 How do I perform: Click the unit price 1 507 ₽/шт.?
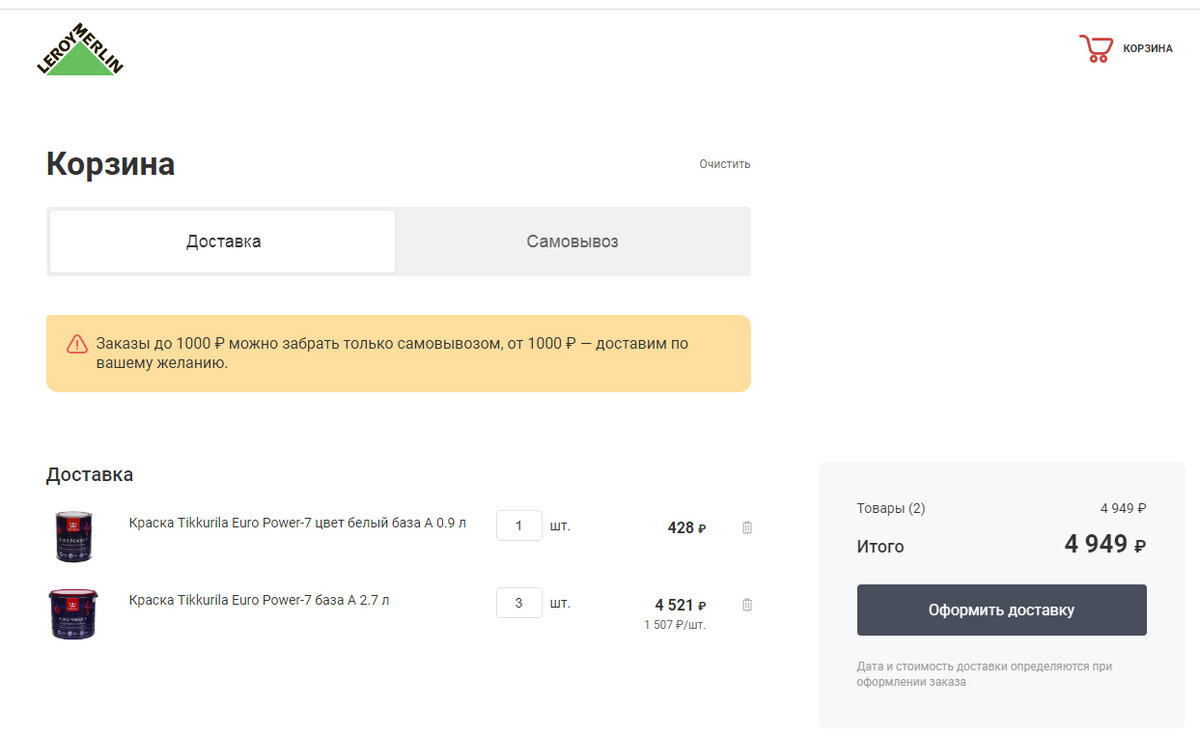pos(675,625)
